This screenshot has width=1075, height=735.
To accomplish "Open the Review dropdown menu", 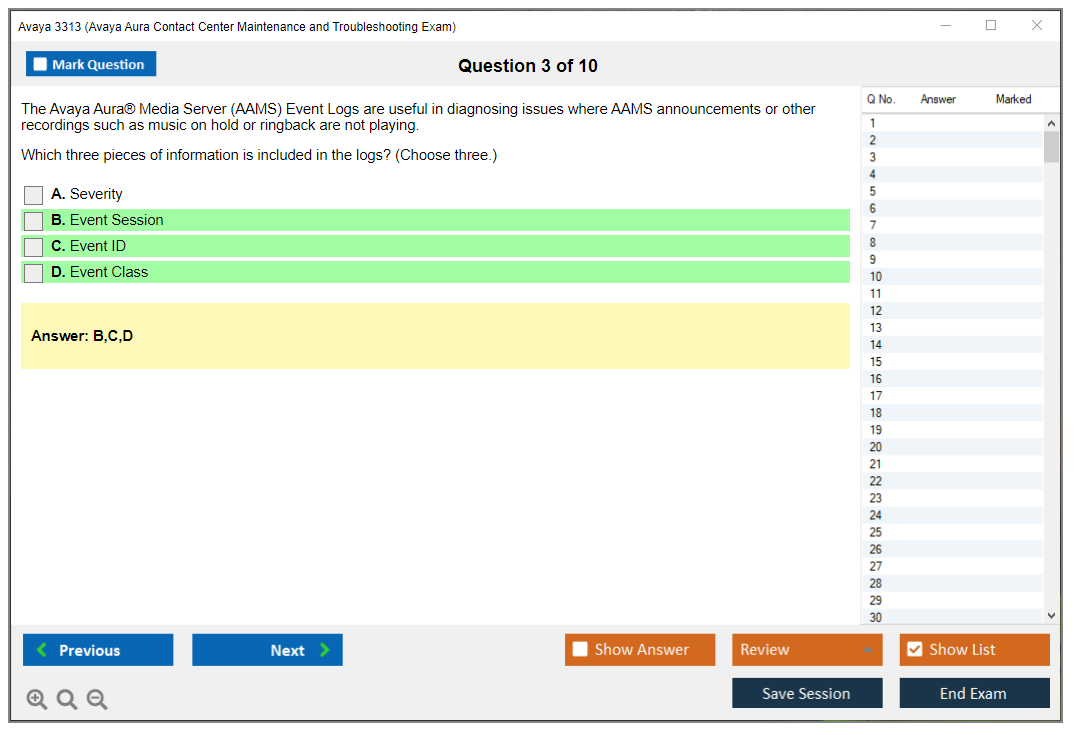I will coord(806,650).
